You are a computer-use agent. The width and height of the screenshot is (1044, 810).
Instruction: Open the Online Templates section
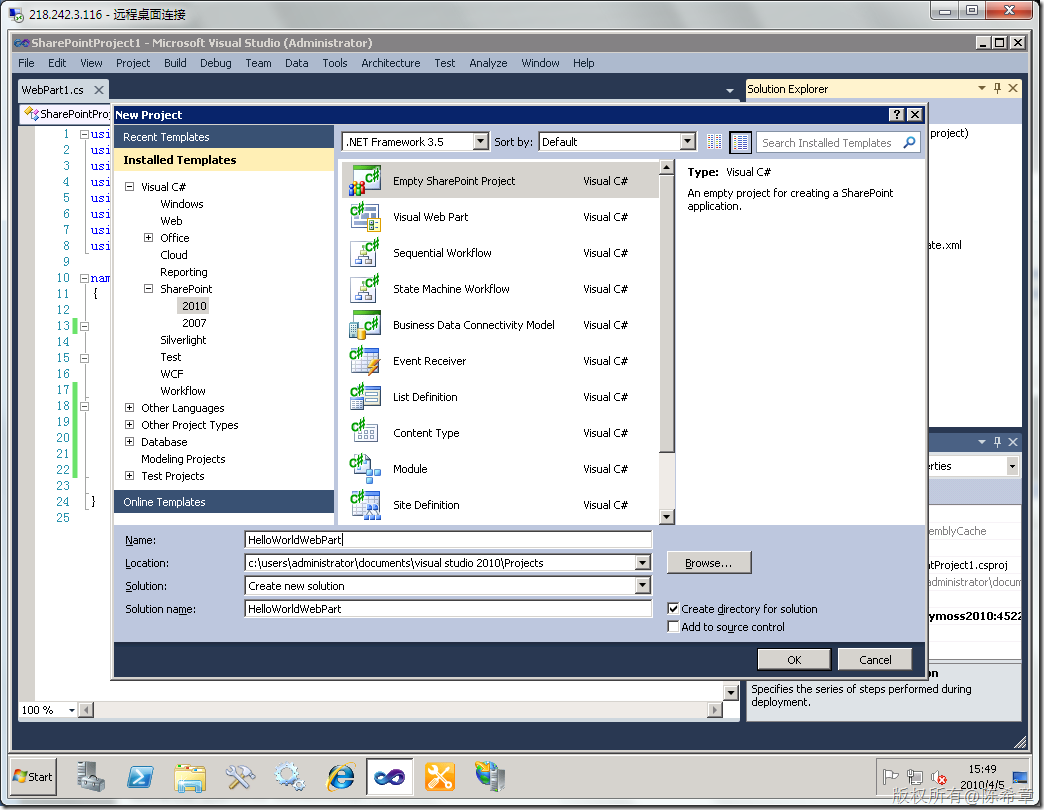224,502
